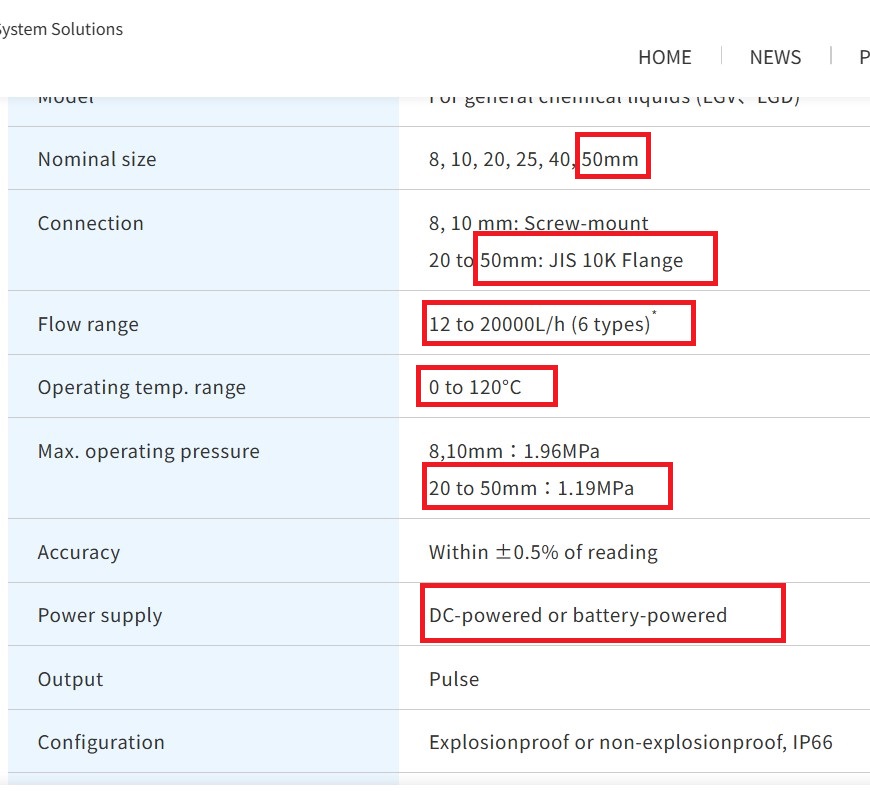Select the Nominal size row label
Screen dimensions: 870x792
[97, 159]
